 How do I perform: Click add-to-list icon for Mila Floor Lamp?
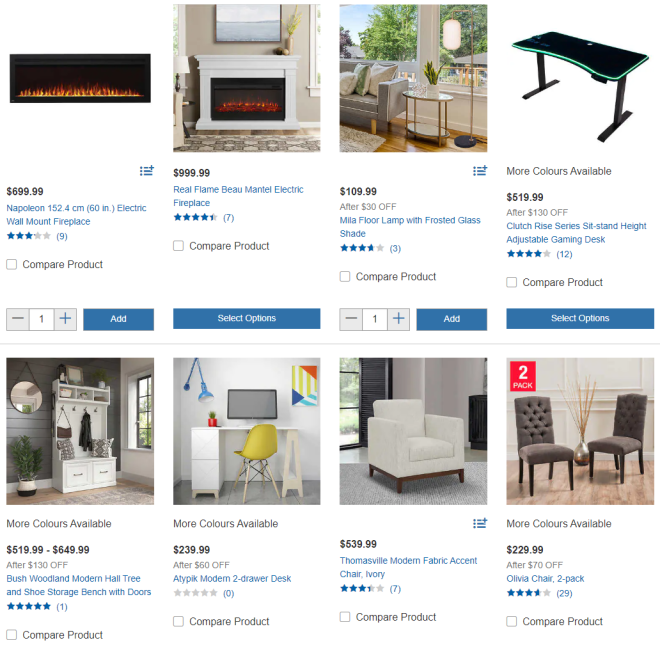point(480,171)
